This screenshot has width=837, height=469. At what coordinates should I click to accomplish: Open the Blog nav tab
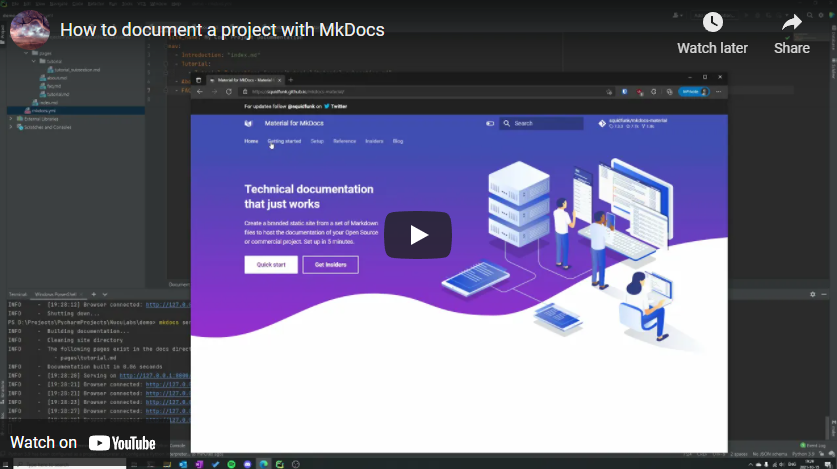398,141
